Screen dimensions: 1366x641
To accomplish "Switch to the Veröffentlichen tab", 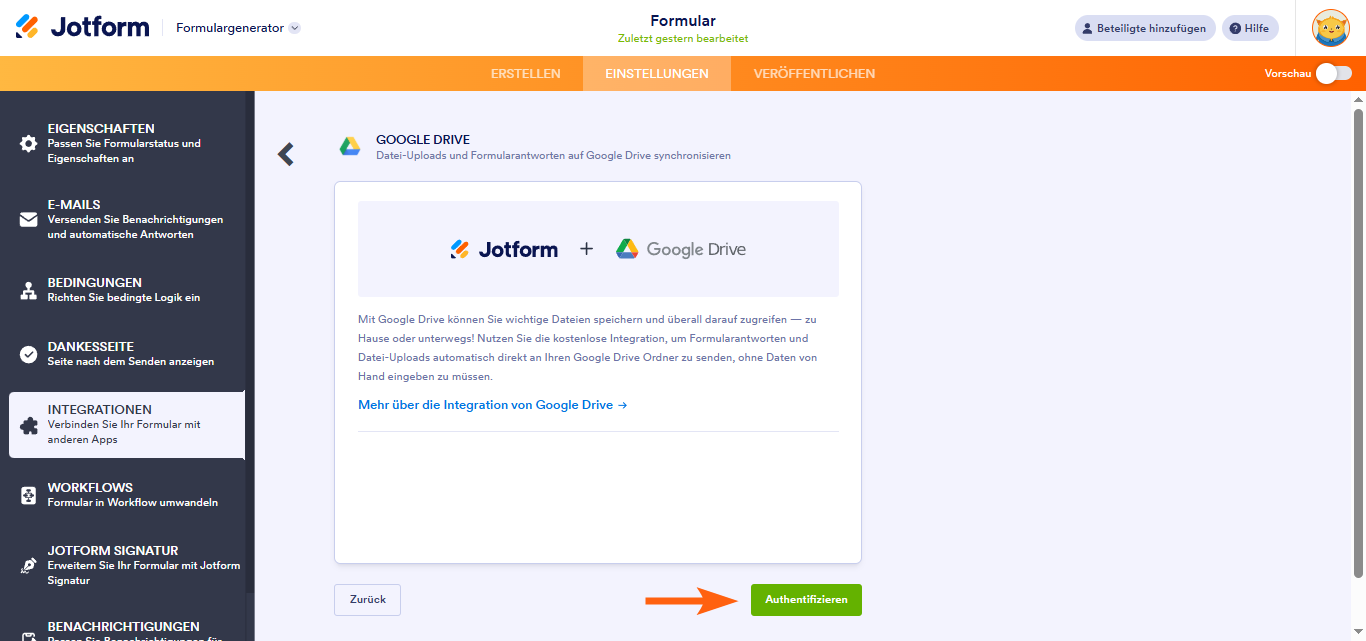I will pyautogui.click(x=814, y=73).
